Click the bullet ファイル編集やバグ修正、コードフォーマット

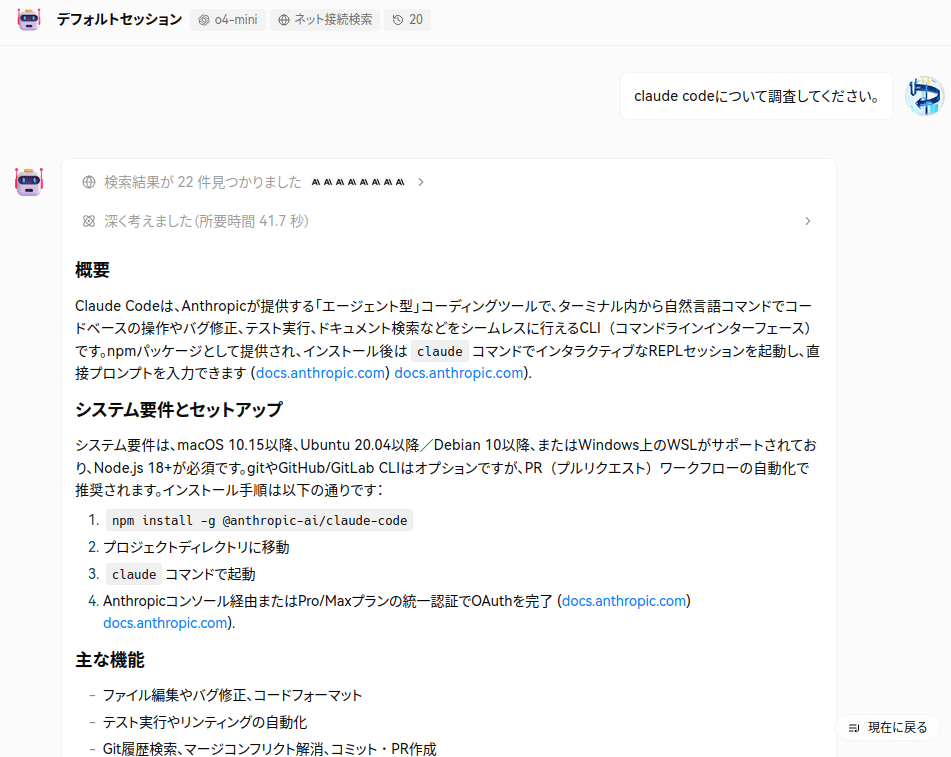[x=232, y=695]
